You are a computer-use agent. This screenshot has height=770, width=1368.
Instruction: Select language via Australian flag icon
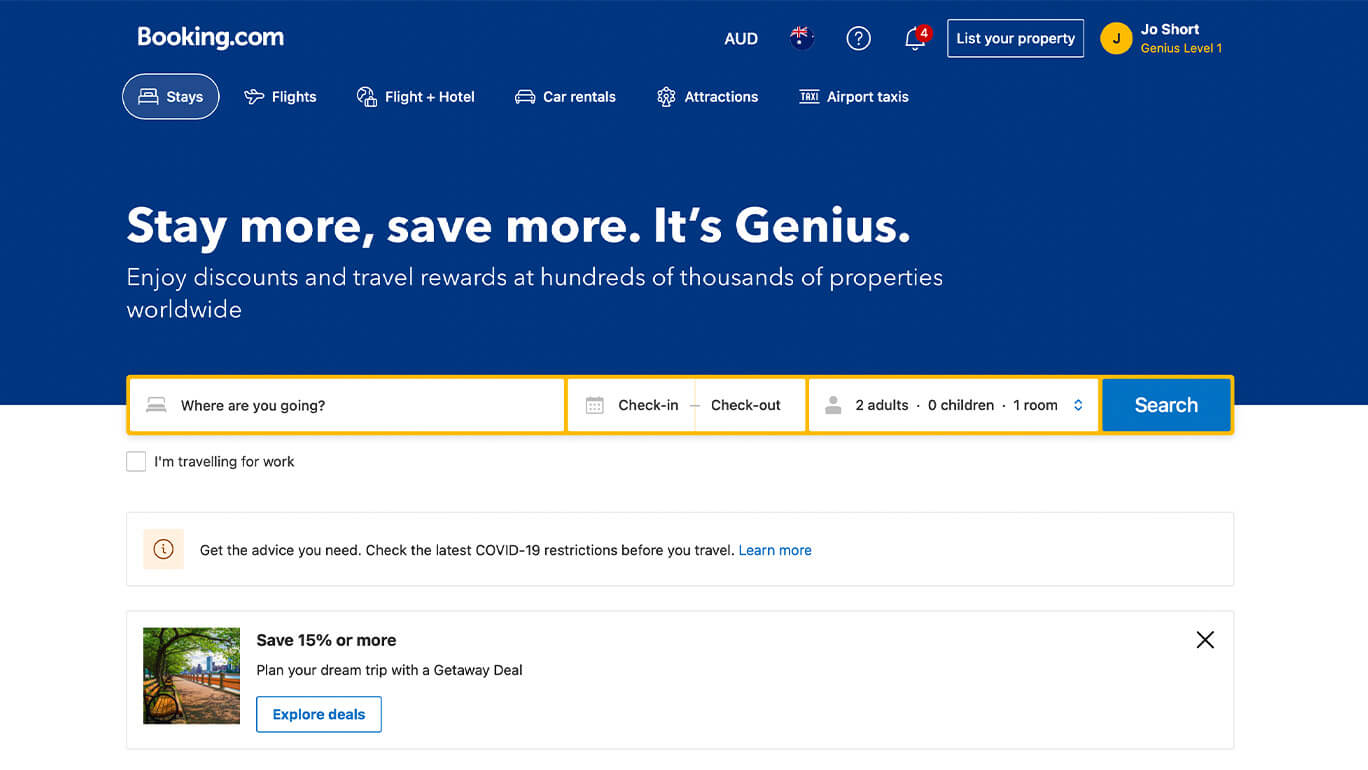(801, 38)
